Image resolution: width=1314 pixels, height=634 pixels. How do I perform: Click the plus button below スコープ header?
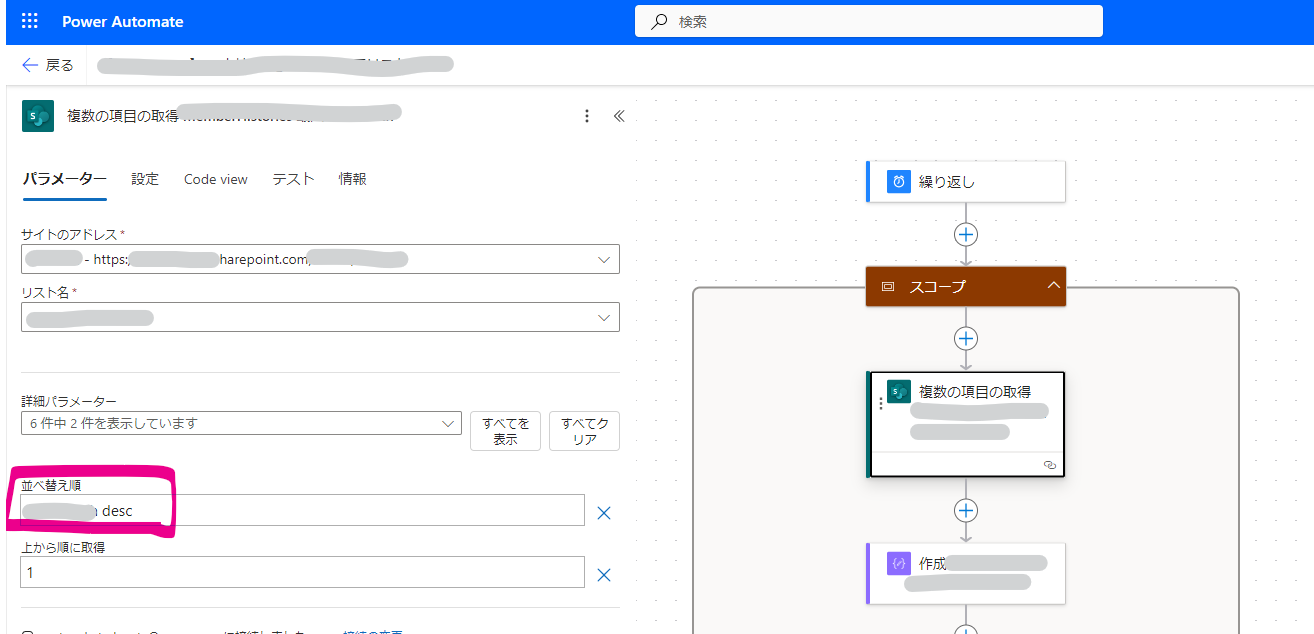(x=965, y=338)
